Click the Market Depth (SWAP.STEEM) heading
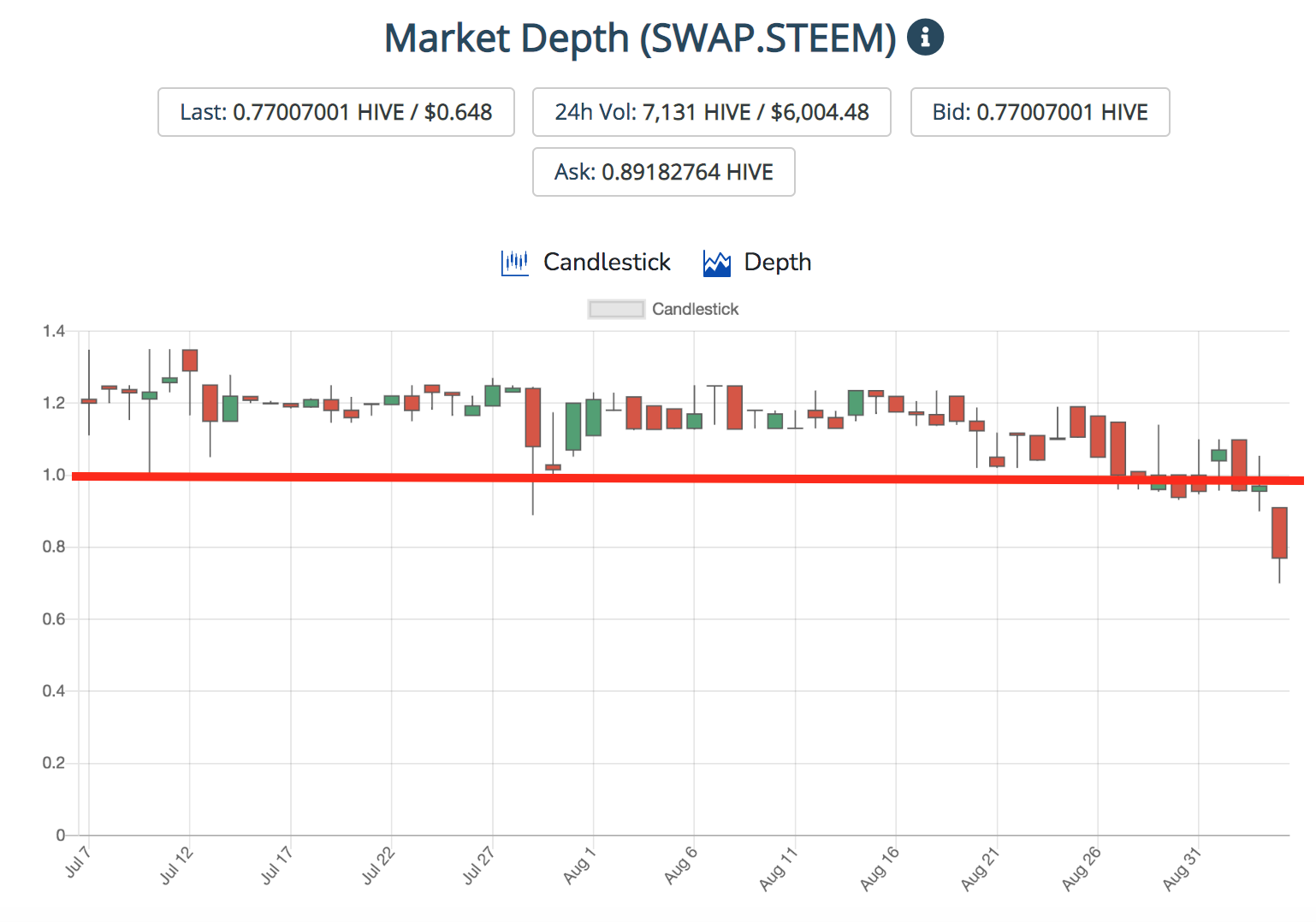 [640, 38]
